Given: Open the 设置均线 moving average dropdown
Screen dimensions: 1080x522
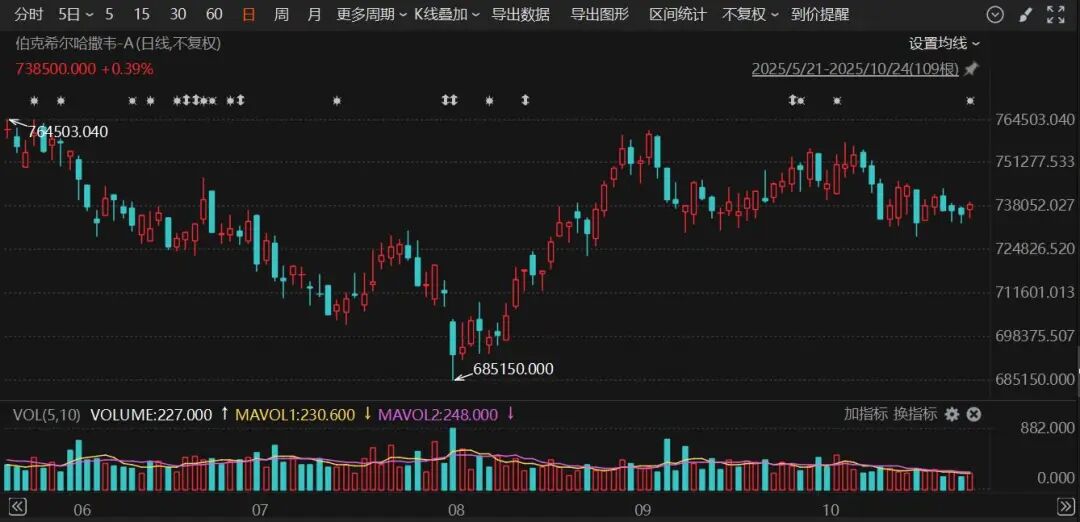Looking at the screenshot, I should point(944,43).
